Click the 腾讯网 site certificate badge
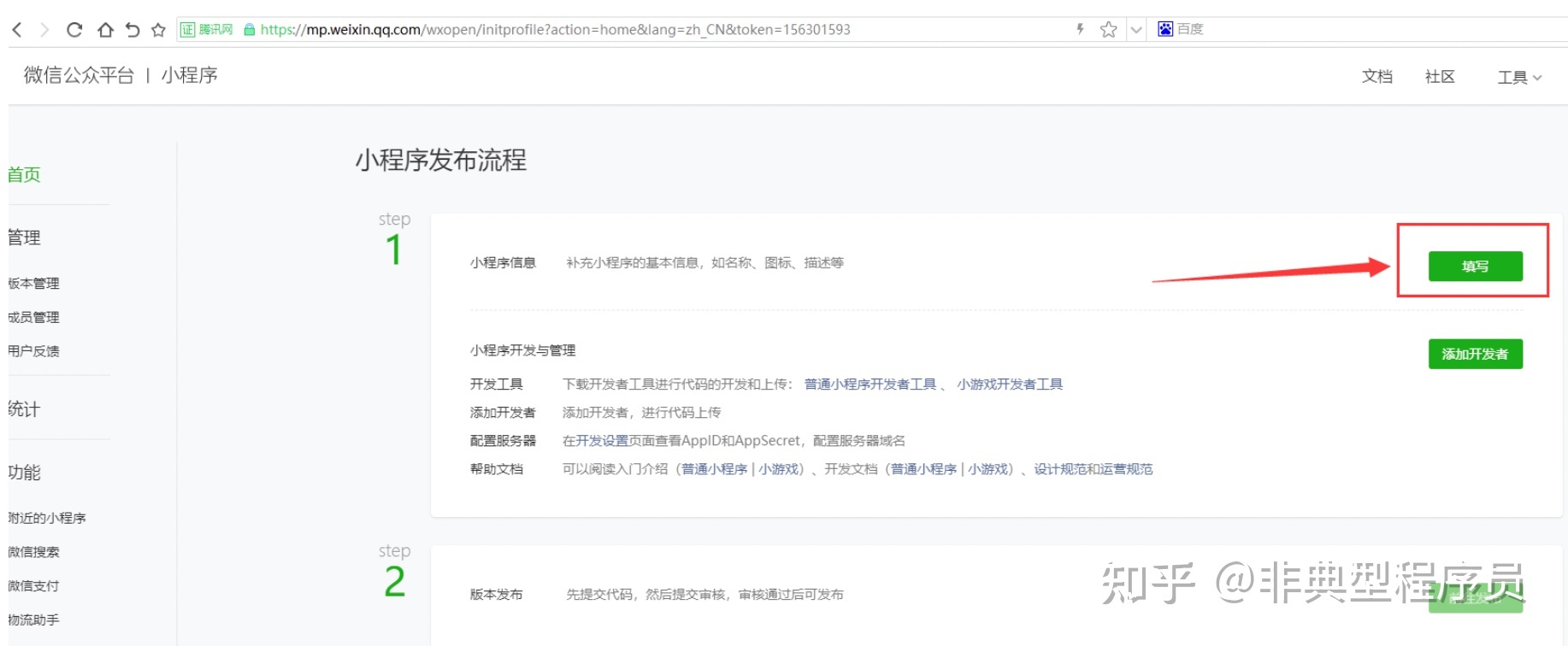 tap(206, 29)
